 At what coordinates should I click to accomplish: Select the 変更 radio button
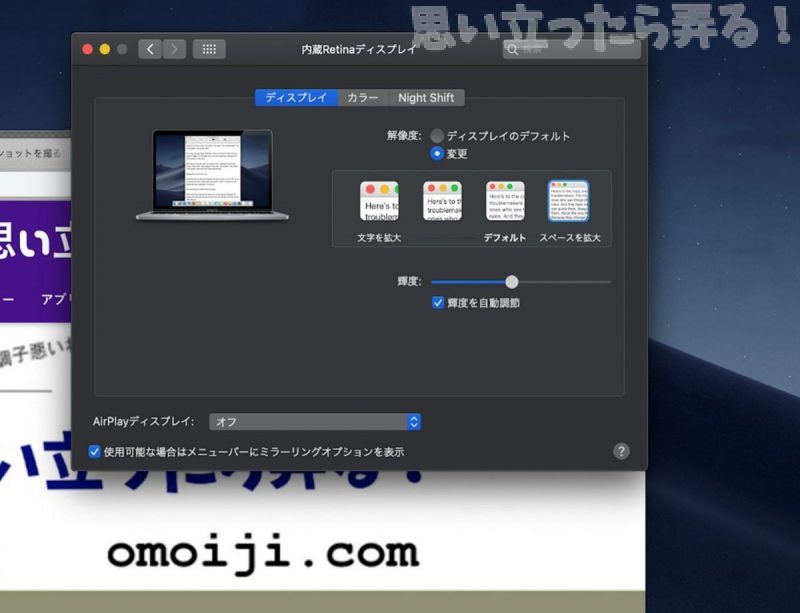[x=437, y=154]
